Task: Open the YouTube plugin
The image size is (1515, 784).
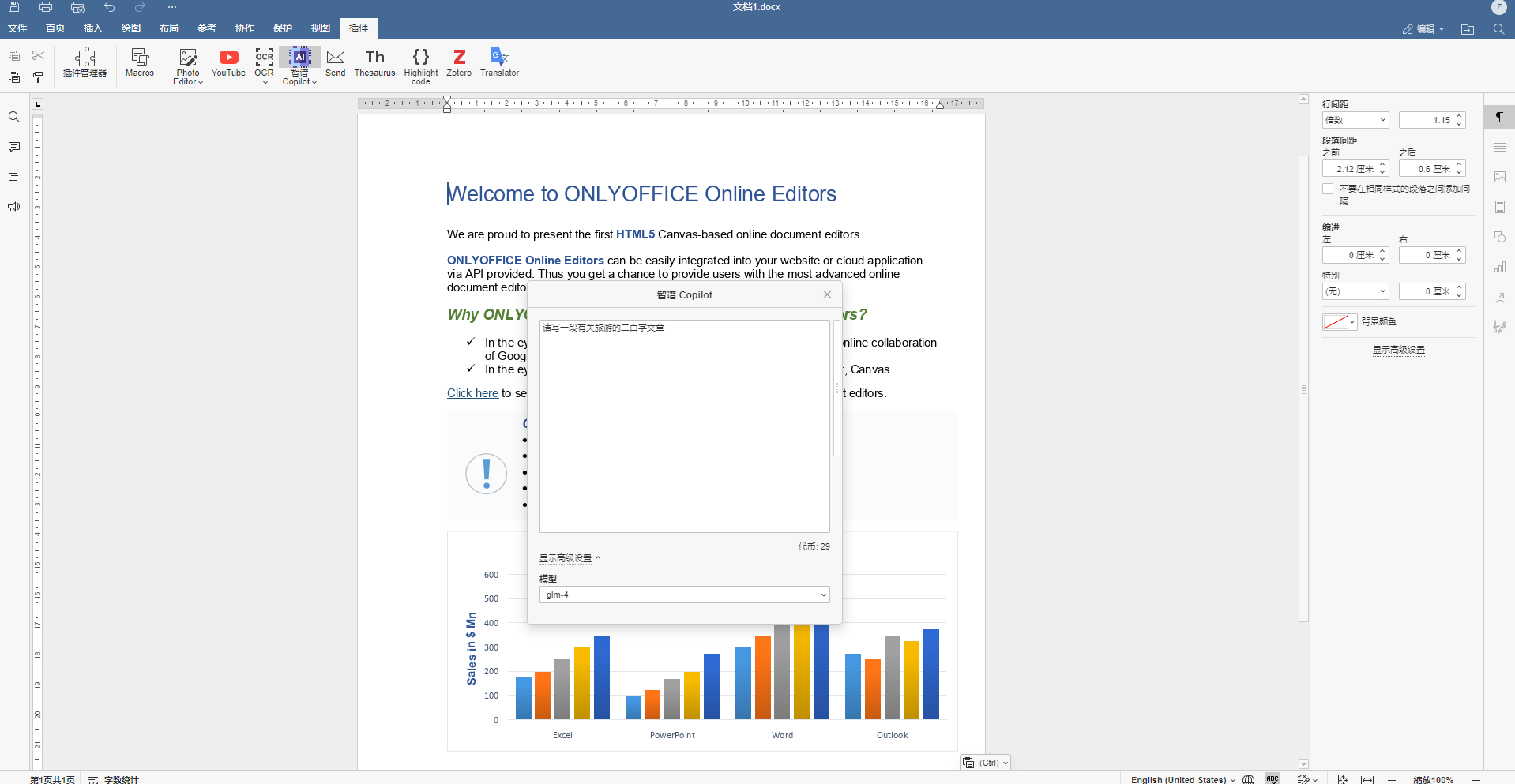Action: click(x=228, y=63)
